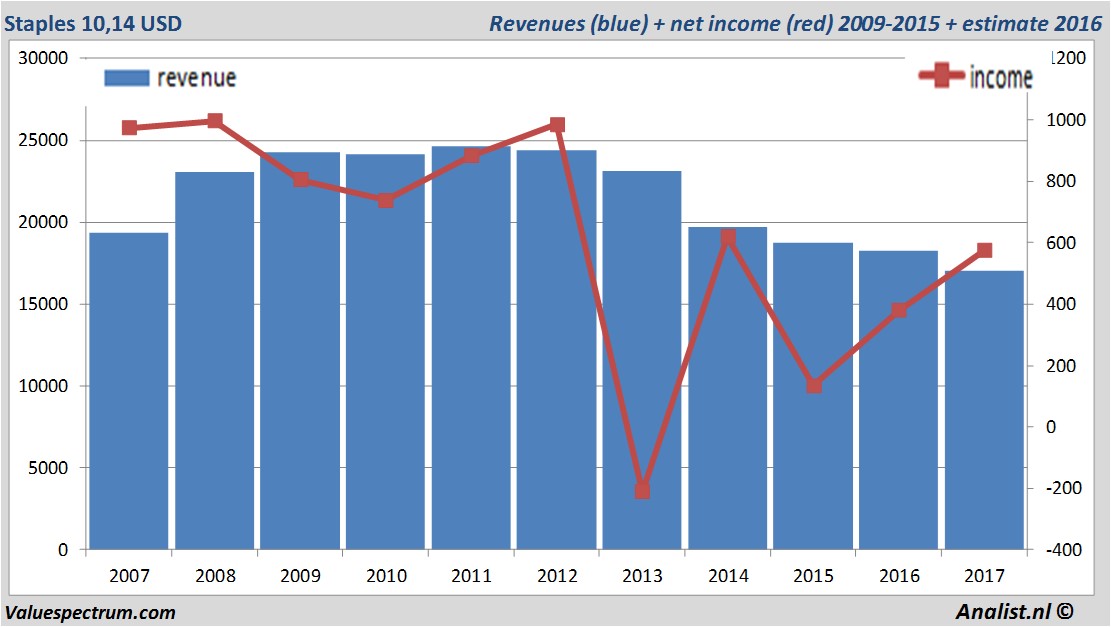Click the 2013 x-axis label
Screen dimensions: 1111x627
coord(642,575)
